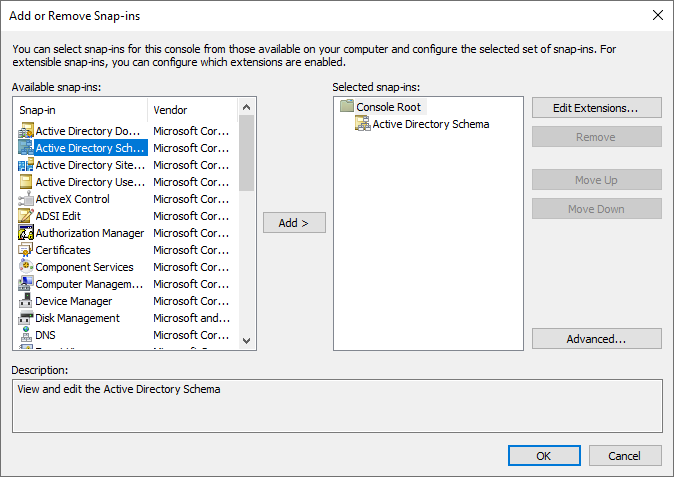674x477 pixels.
Task: Click the Disk Management icon
Action: tap(26, 318)
